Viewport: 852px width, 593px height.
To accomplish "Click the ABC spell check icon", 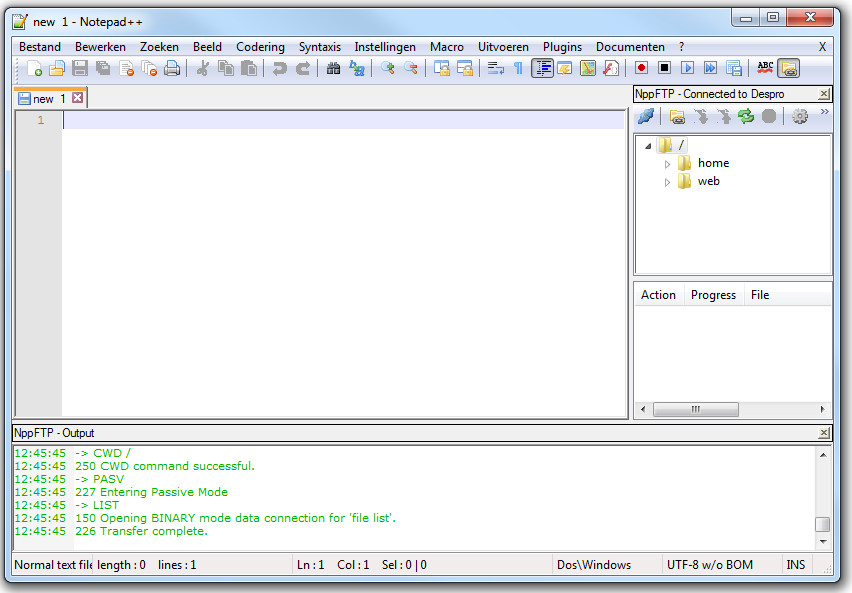I will point(765,68).
